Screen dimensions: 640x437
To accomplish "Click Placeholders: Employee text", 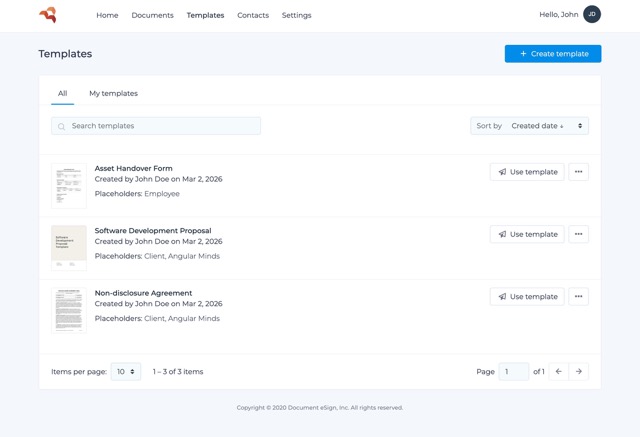I will point(137,194).
